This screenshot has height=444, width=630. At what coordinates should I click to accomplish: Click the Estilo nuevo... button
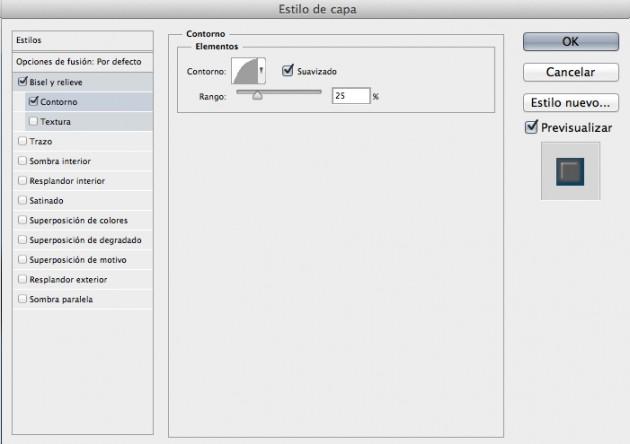[571, 102]
